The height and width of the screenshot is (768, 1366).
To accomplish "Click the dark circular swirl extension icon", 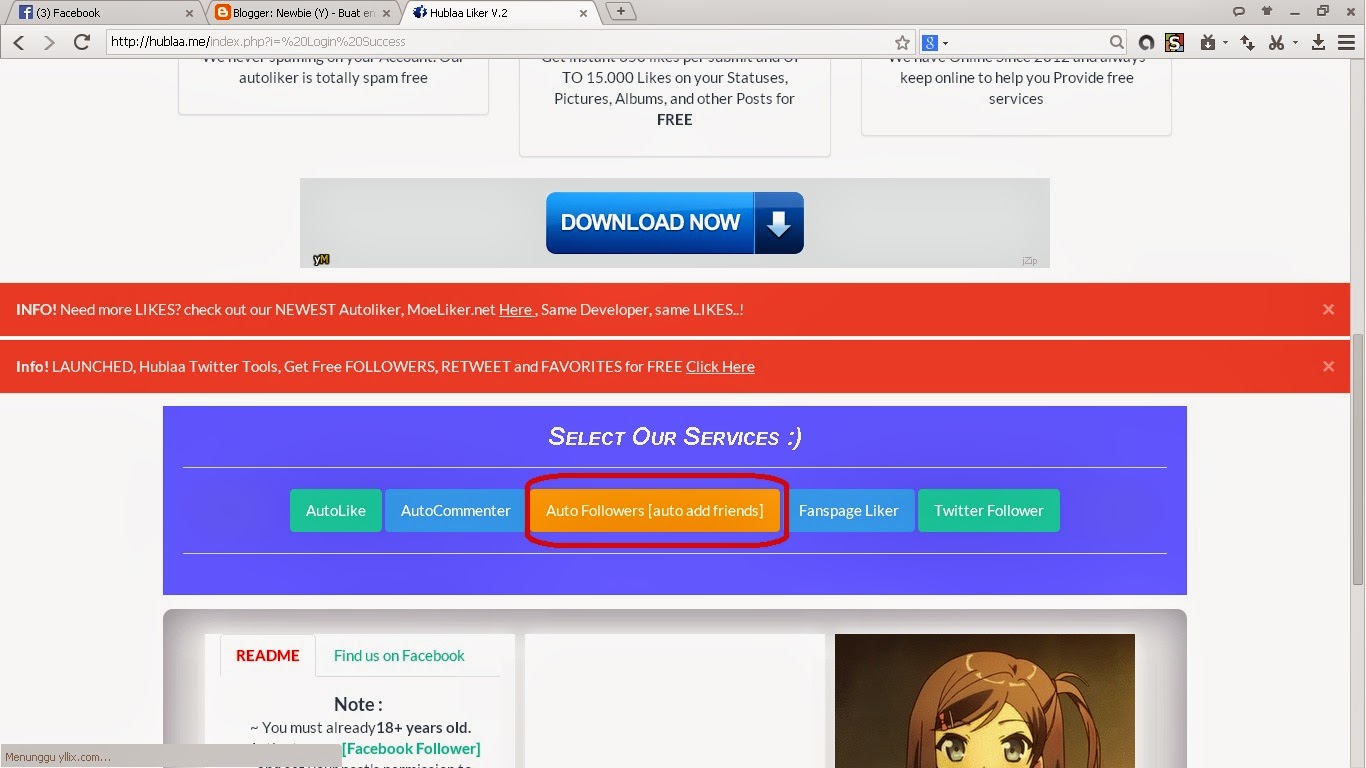I will pyautogui.click(x=1147, y=42).
